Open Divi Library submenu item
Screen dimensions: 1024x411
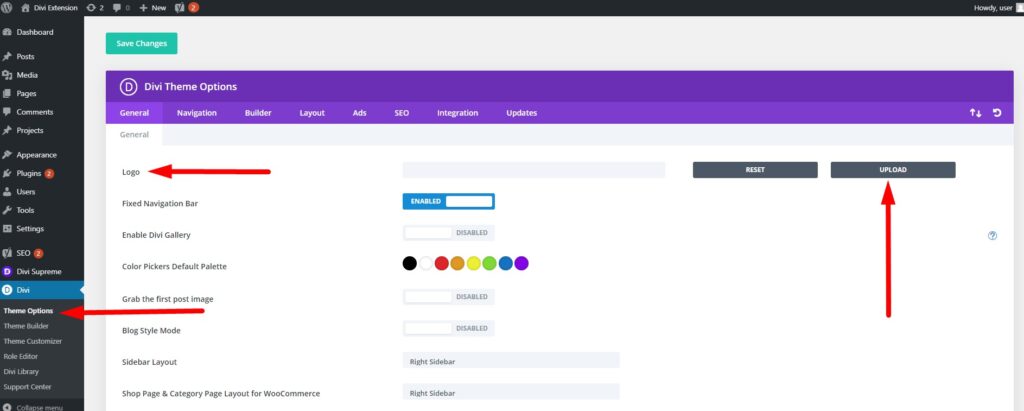pyautogui.click(x=21, y=371)
